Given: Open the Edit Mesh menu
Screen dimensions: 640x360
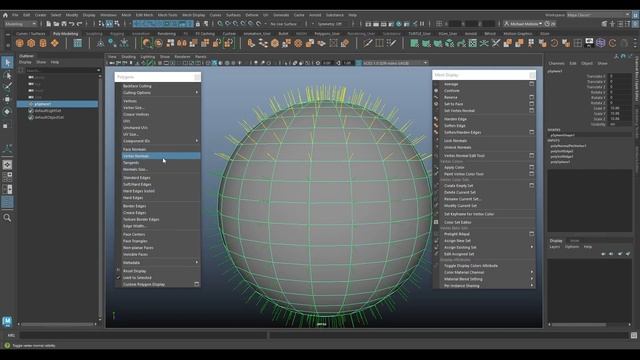Looking at the screenshot, I should [144, 15].
